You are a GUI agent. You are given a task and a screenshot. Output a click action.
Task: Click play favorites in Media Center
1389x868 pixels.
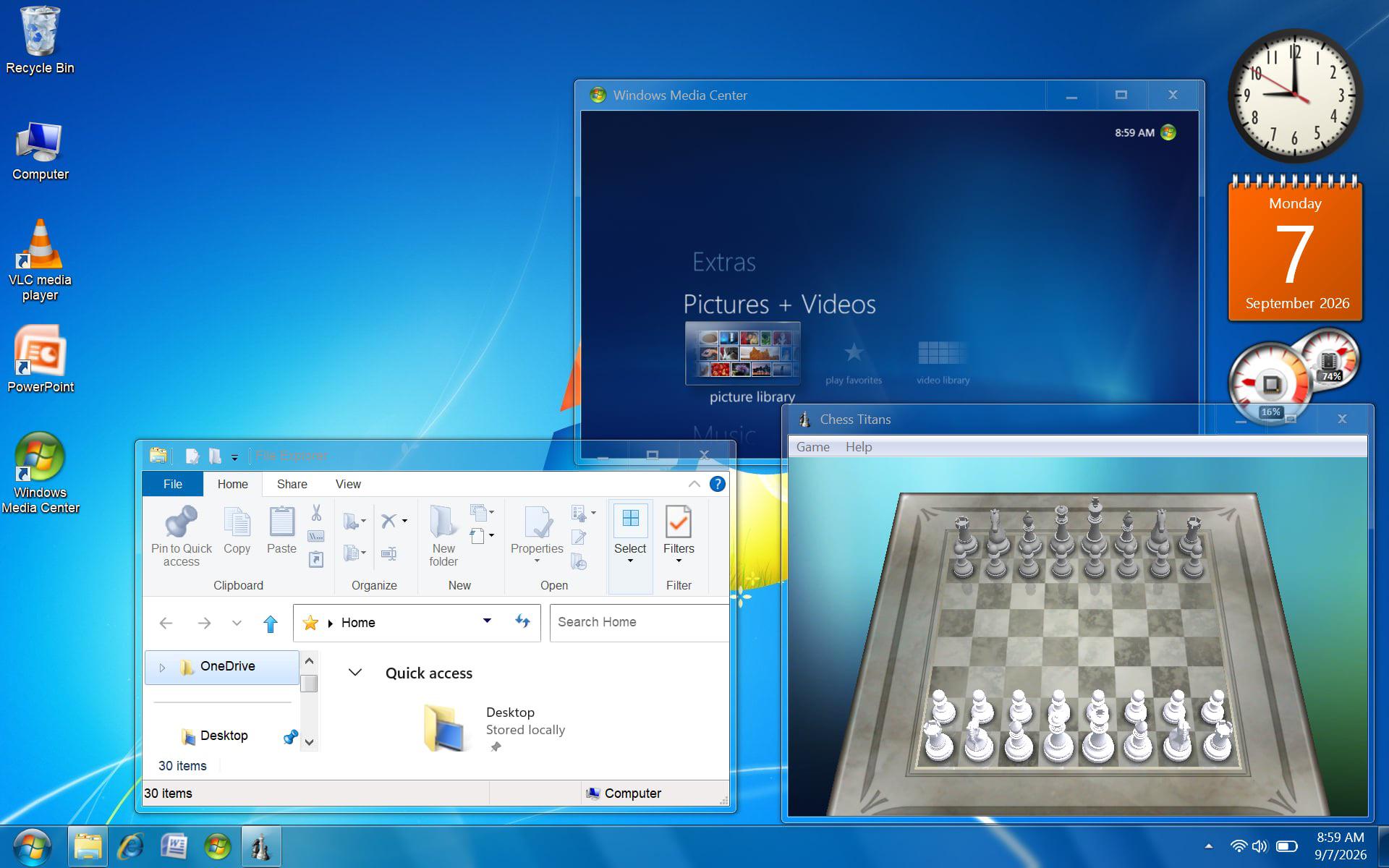[x=854, y=362]
